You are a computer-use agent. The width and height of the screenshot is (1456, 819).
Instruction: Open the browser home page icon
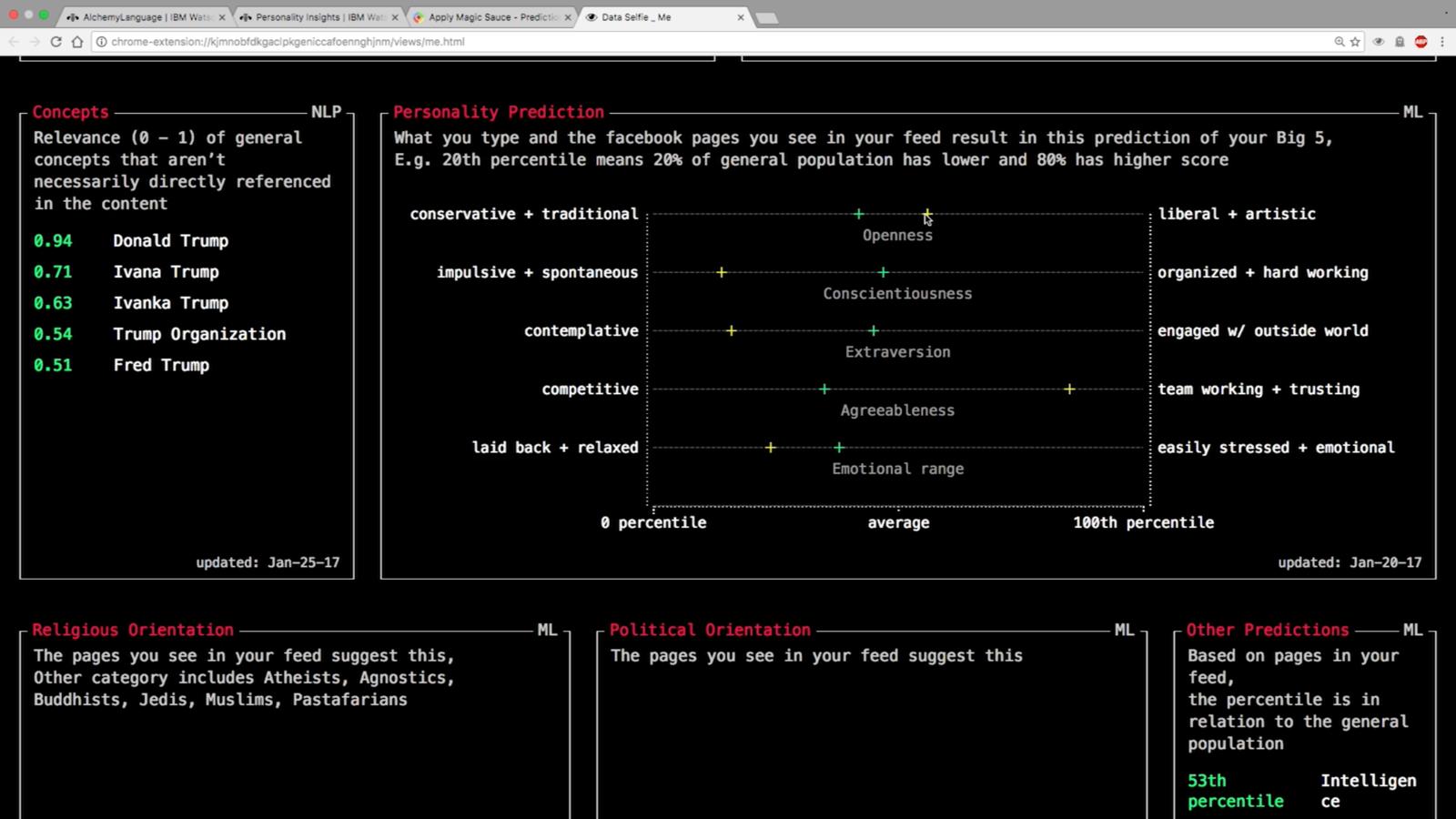(77, 42)
